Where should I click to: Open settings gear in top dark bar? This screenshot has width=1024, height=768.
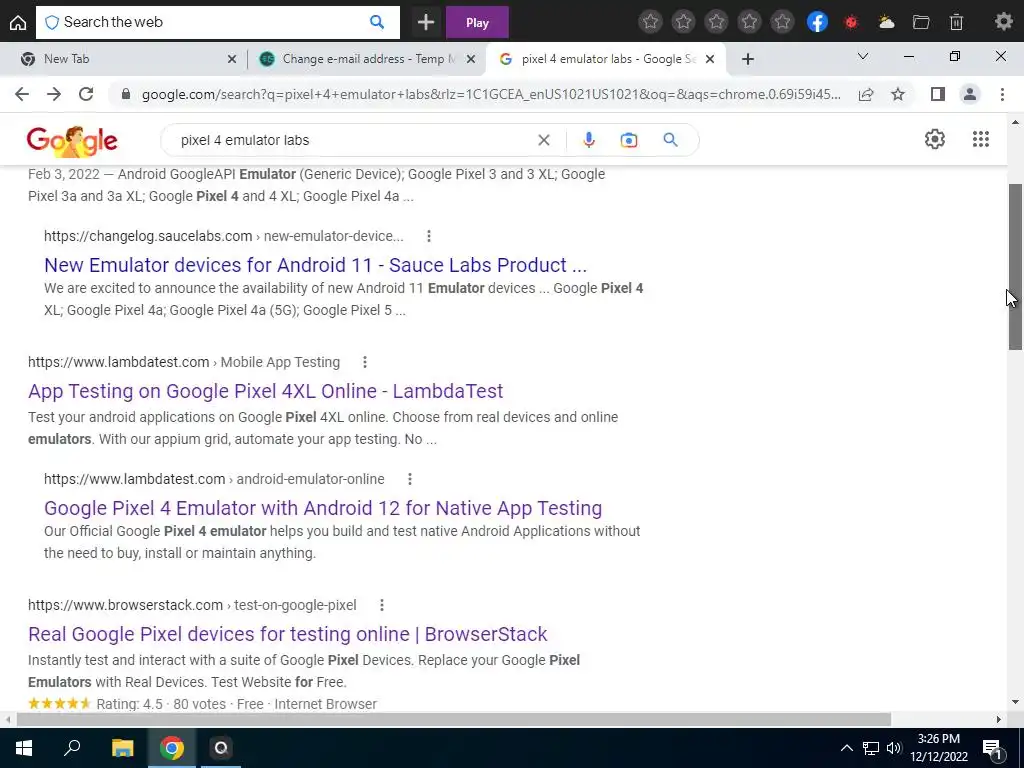click(x=1003, y=22)
